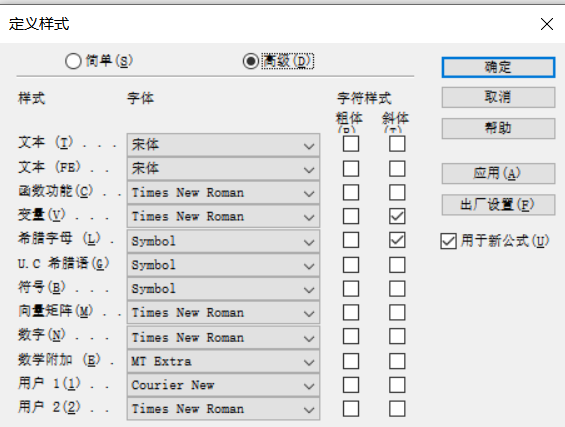565x427 pixels.
Task: Open font dropdown for 符号(B)
Action: pos(223,289)
